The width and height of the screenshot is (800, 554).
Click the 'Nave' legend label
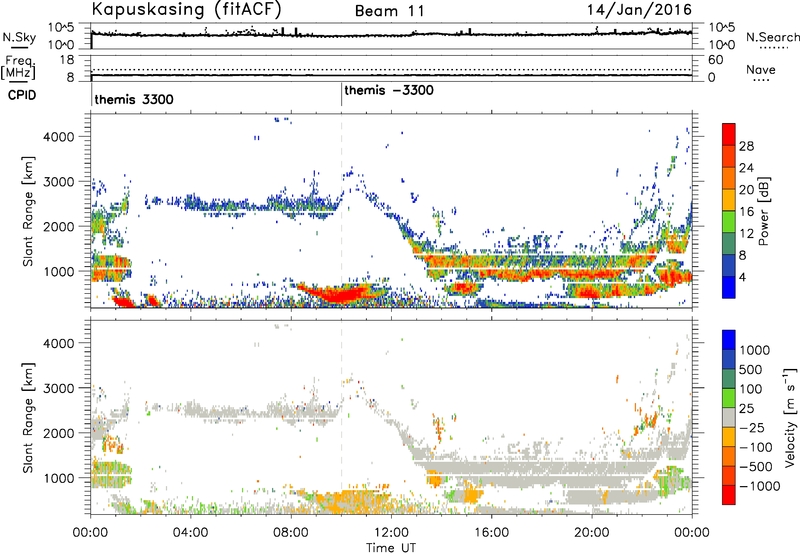[761, 69]
